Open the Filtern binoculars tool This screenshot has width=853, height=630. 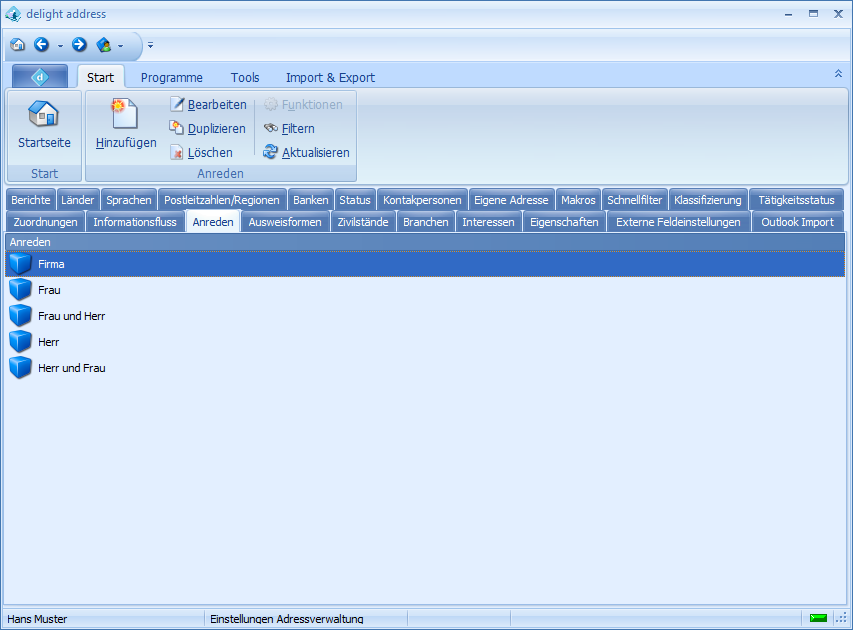pos(289,129)
